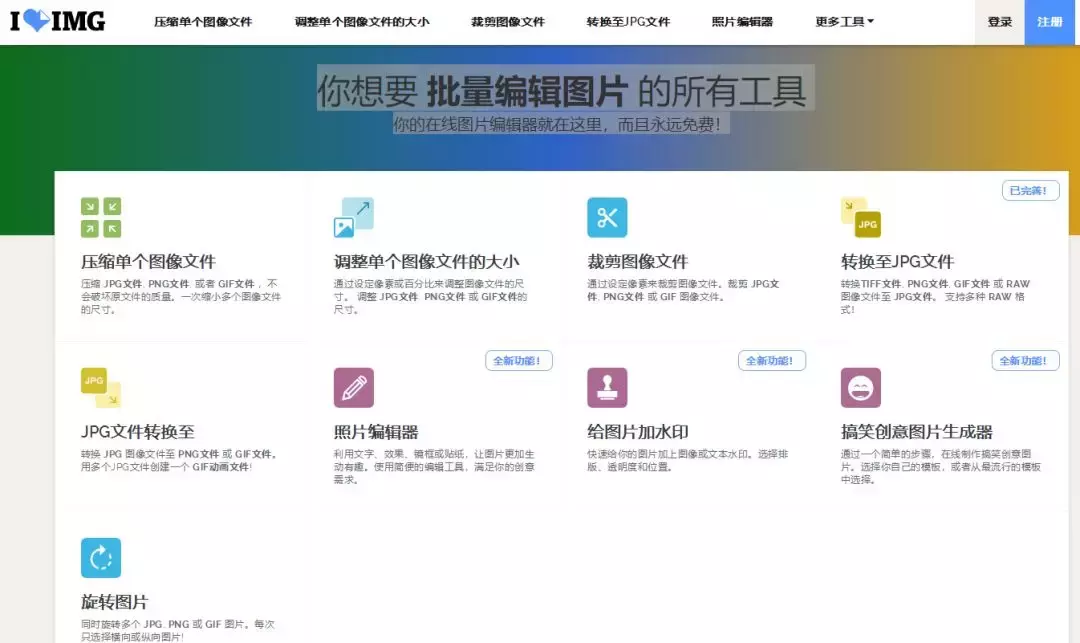This screenshot has width=1080, height=643.
Task: Open nav menu item 压缩单个图像文件
Action: [203, 22]
